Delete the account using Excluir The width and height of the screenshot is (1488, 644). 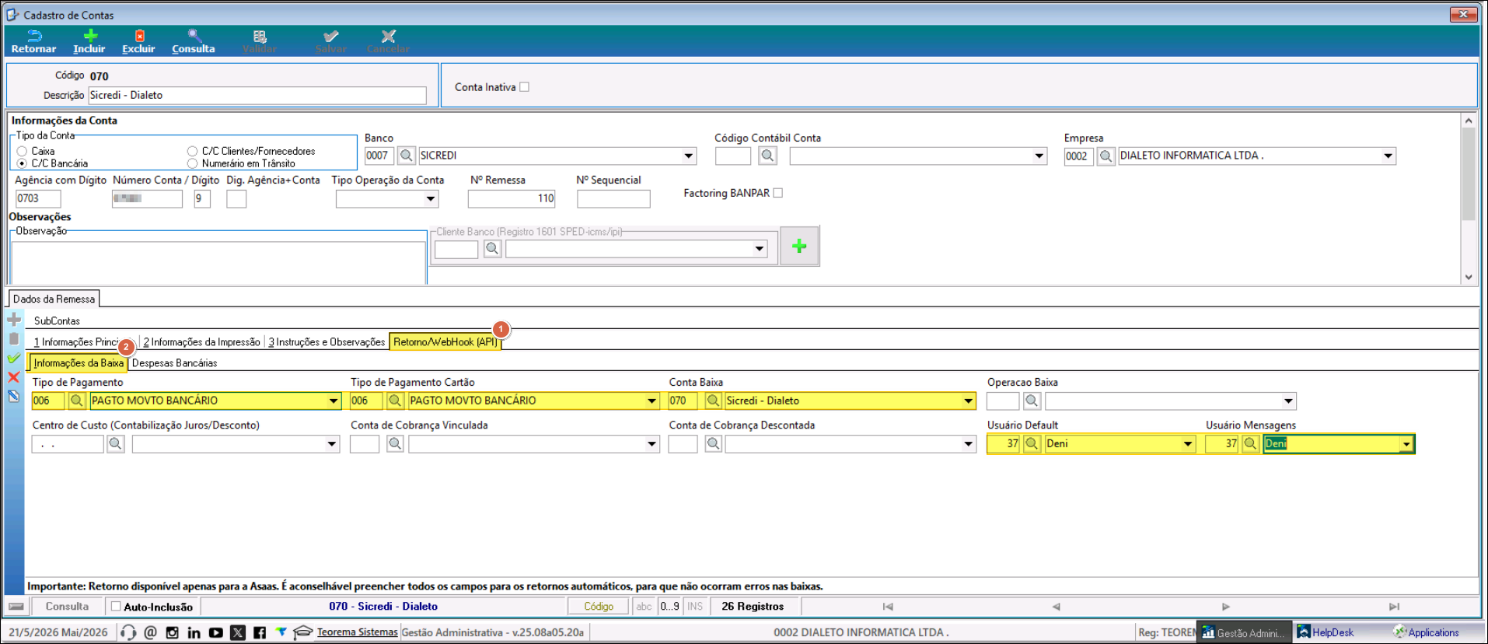[x=139, y=41]
